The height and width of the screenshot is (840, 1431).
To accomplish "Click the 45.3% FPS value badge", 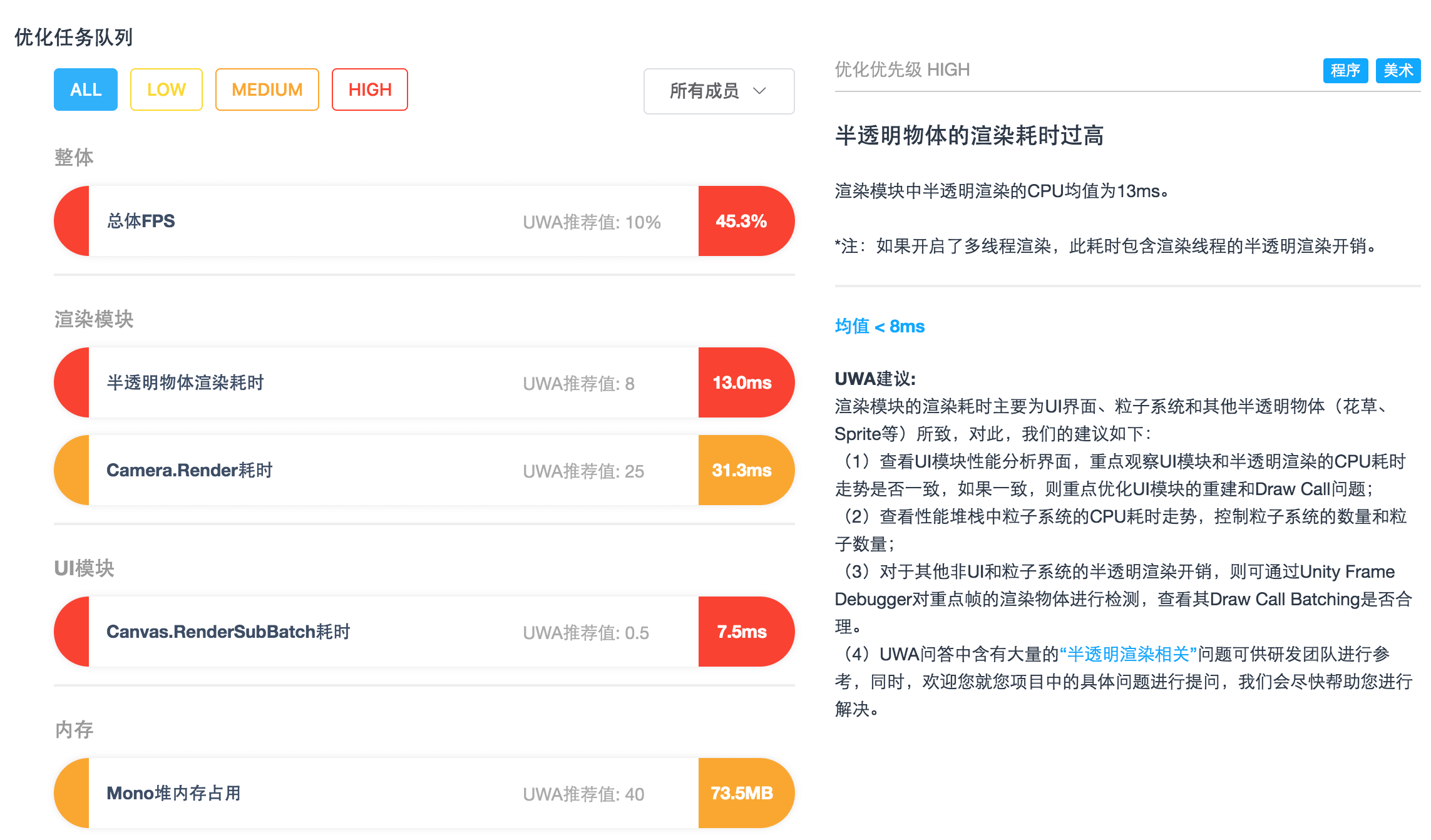I will point(746,221).
